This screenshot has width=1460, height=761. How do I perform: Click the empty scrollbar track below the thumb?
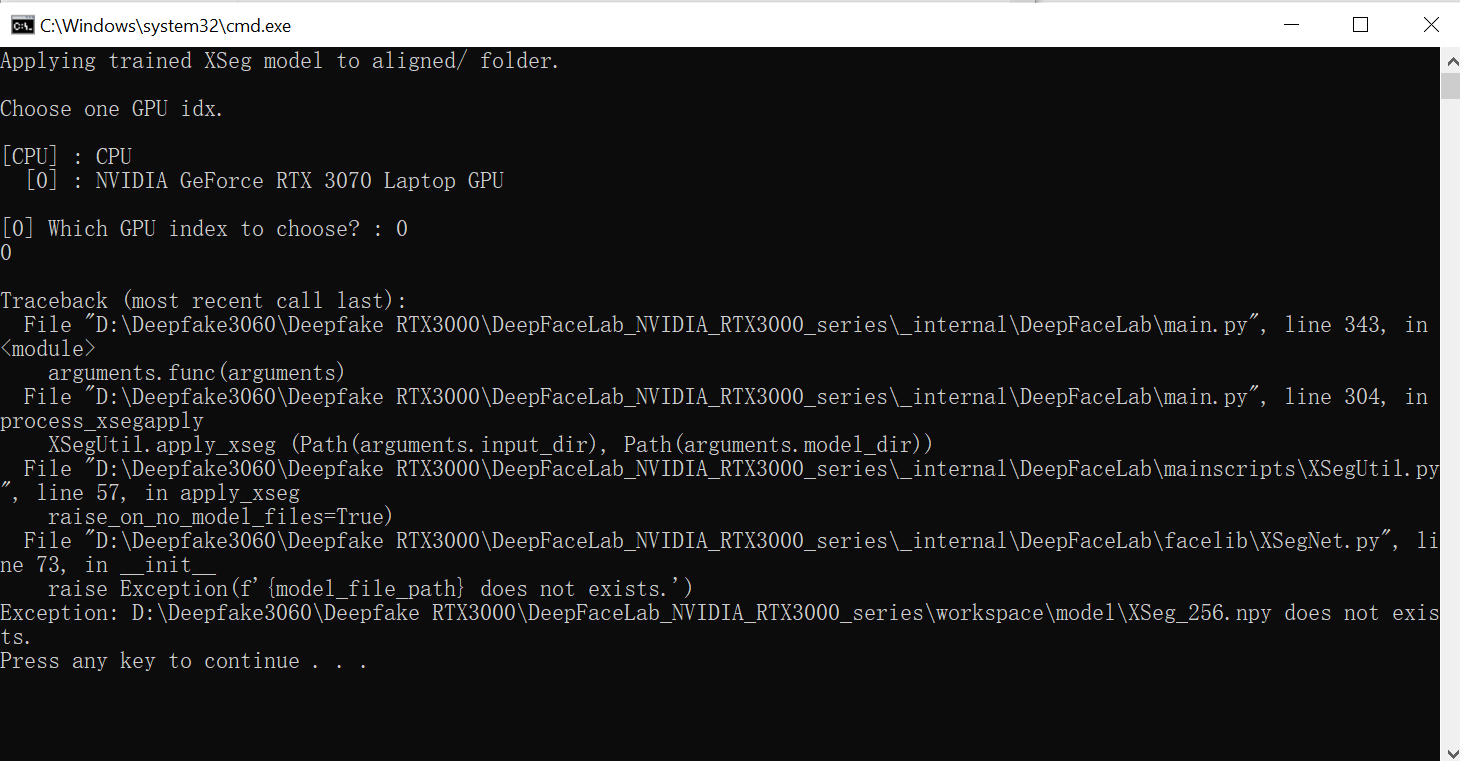coord(1450,418)
